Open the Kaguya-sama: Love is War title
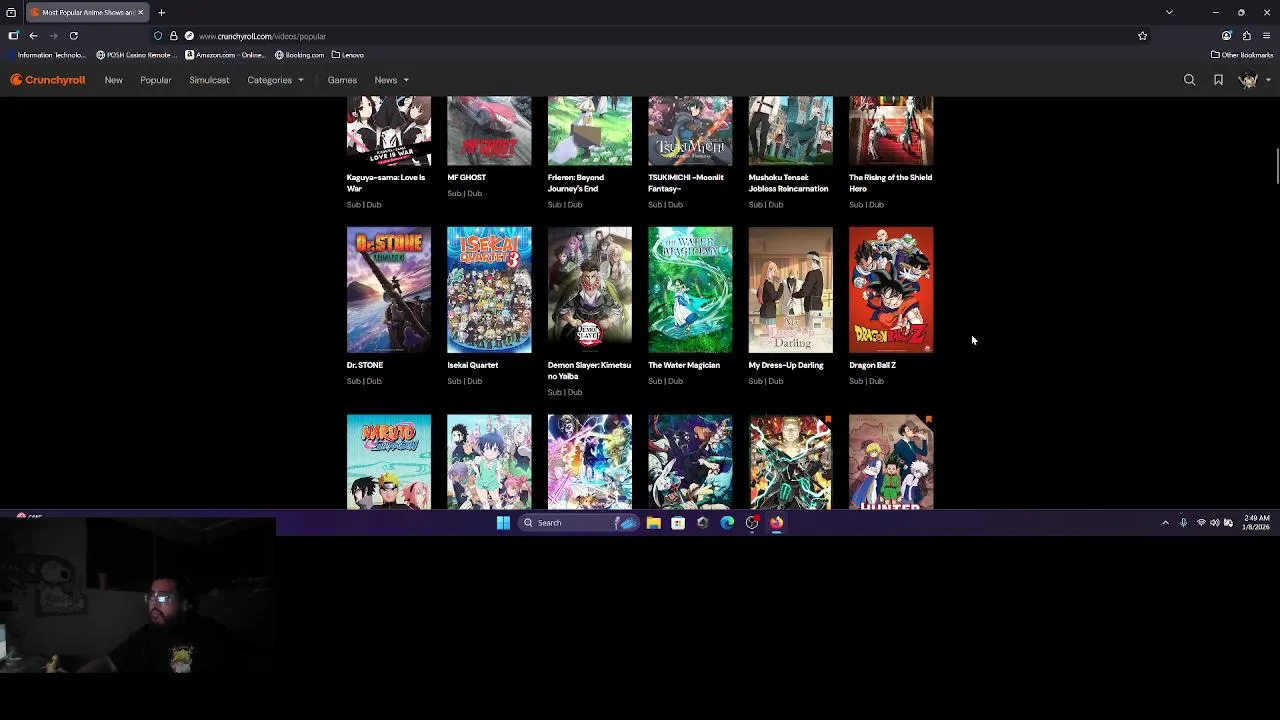 pyautogui.click(x=386, y=183)
